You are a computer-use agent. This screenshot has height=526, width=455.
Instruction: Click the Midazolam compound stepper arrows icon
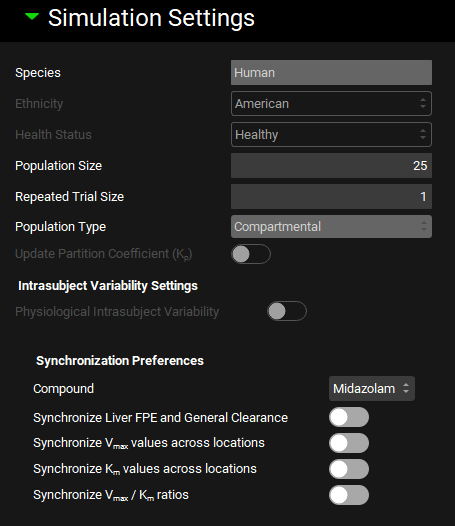tap(406, 388)
